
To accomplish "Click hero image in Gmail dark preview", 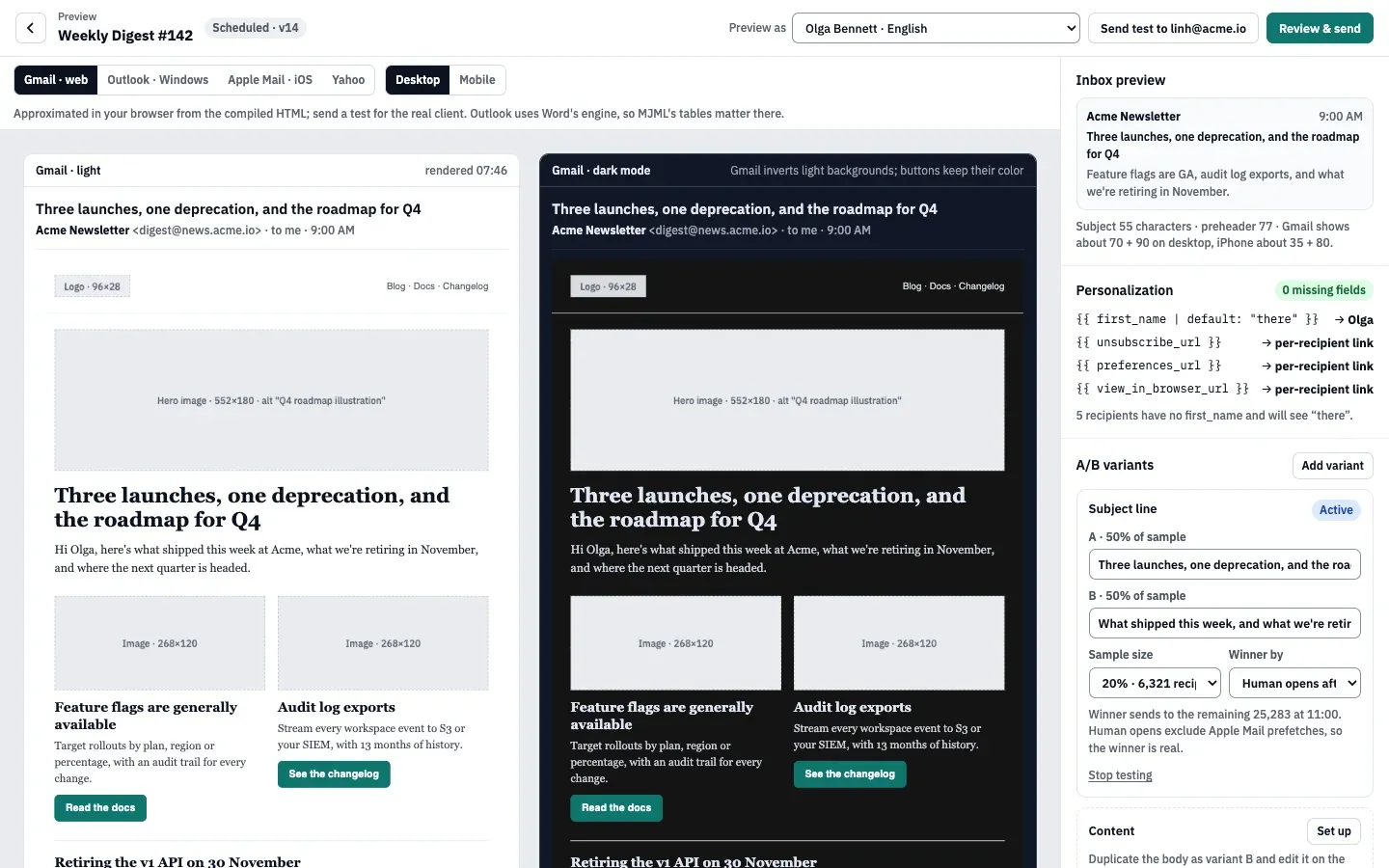I will point(787,400).
